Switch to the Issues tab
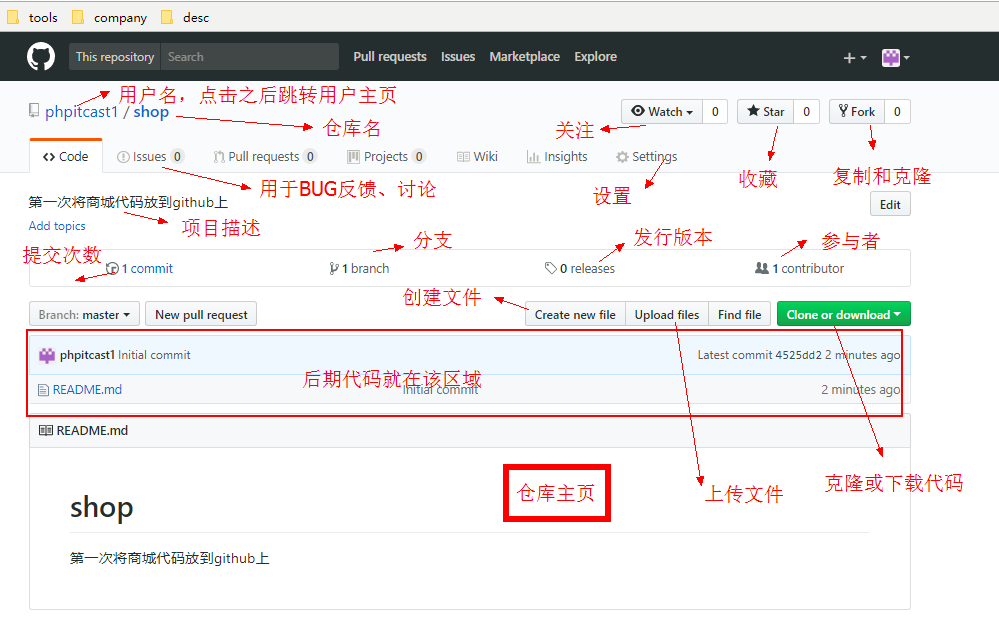999x631 pixels. point(149,157)
